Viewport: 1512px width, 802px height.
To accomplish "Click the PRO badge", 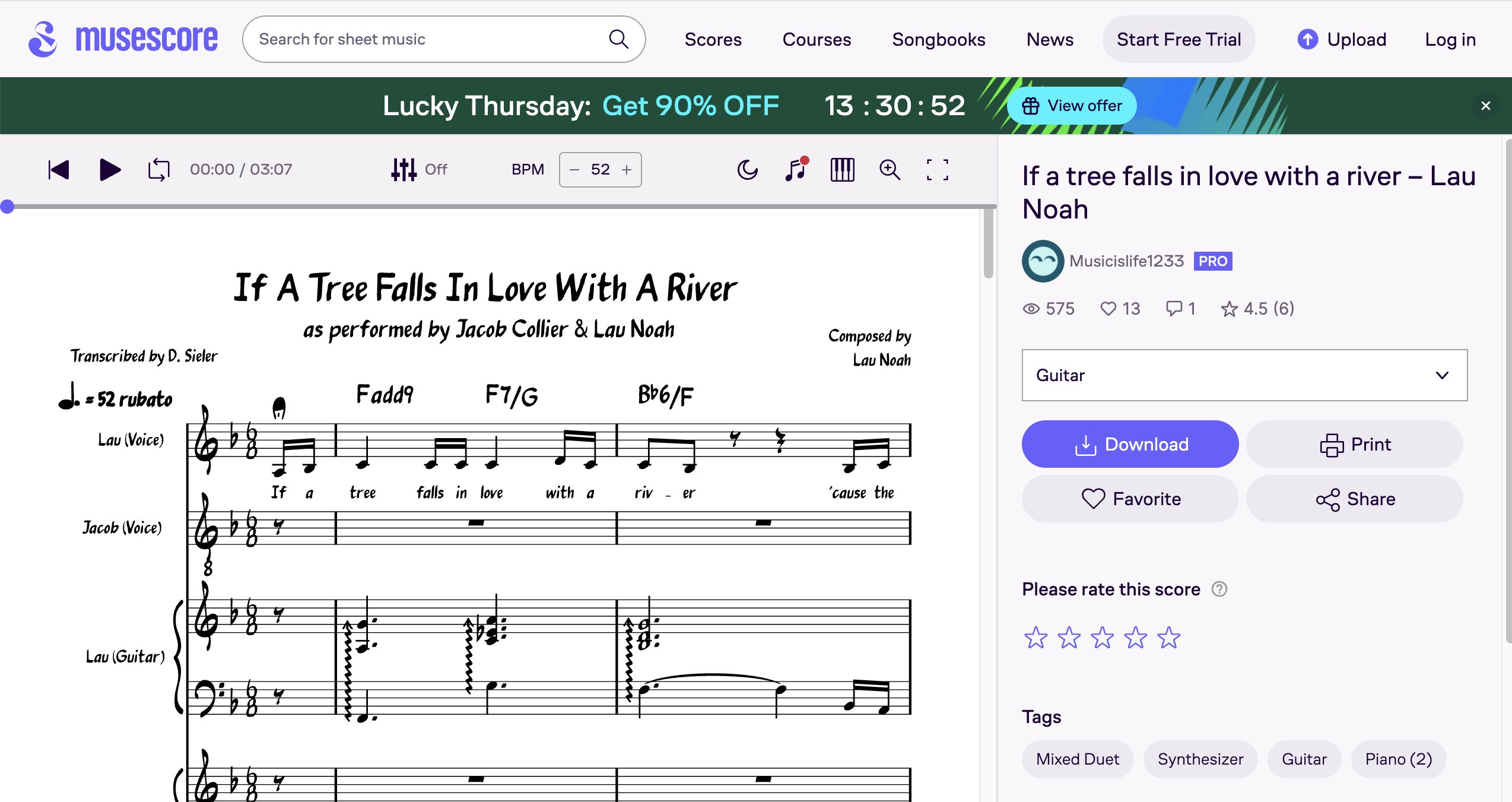I will point(1212,261).
